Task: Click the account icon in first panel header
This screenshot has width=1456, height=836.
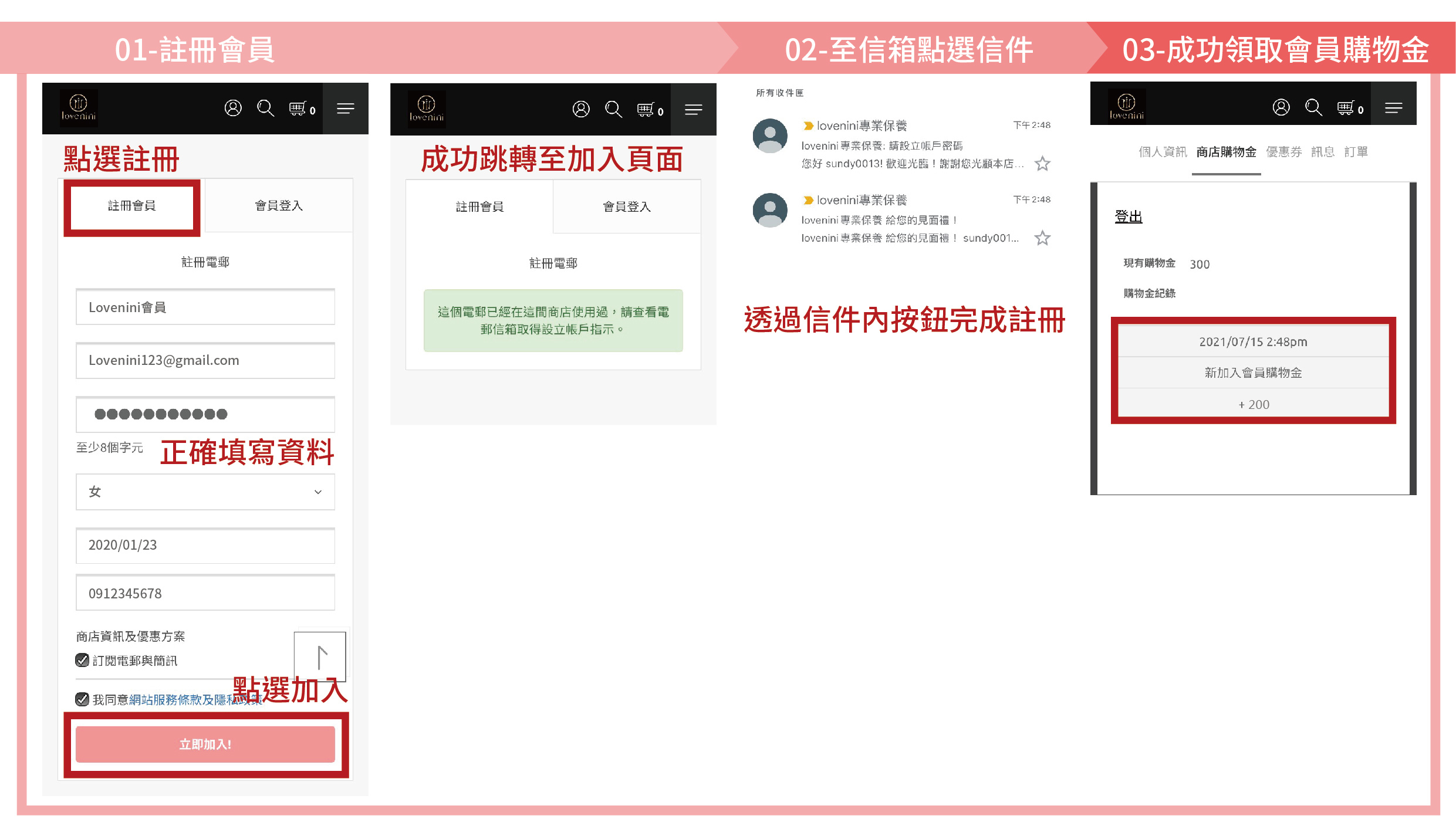Action: [x=233, y=109]
